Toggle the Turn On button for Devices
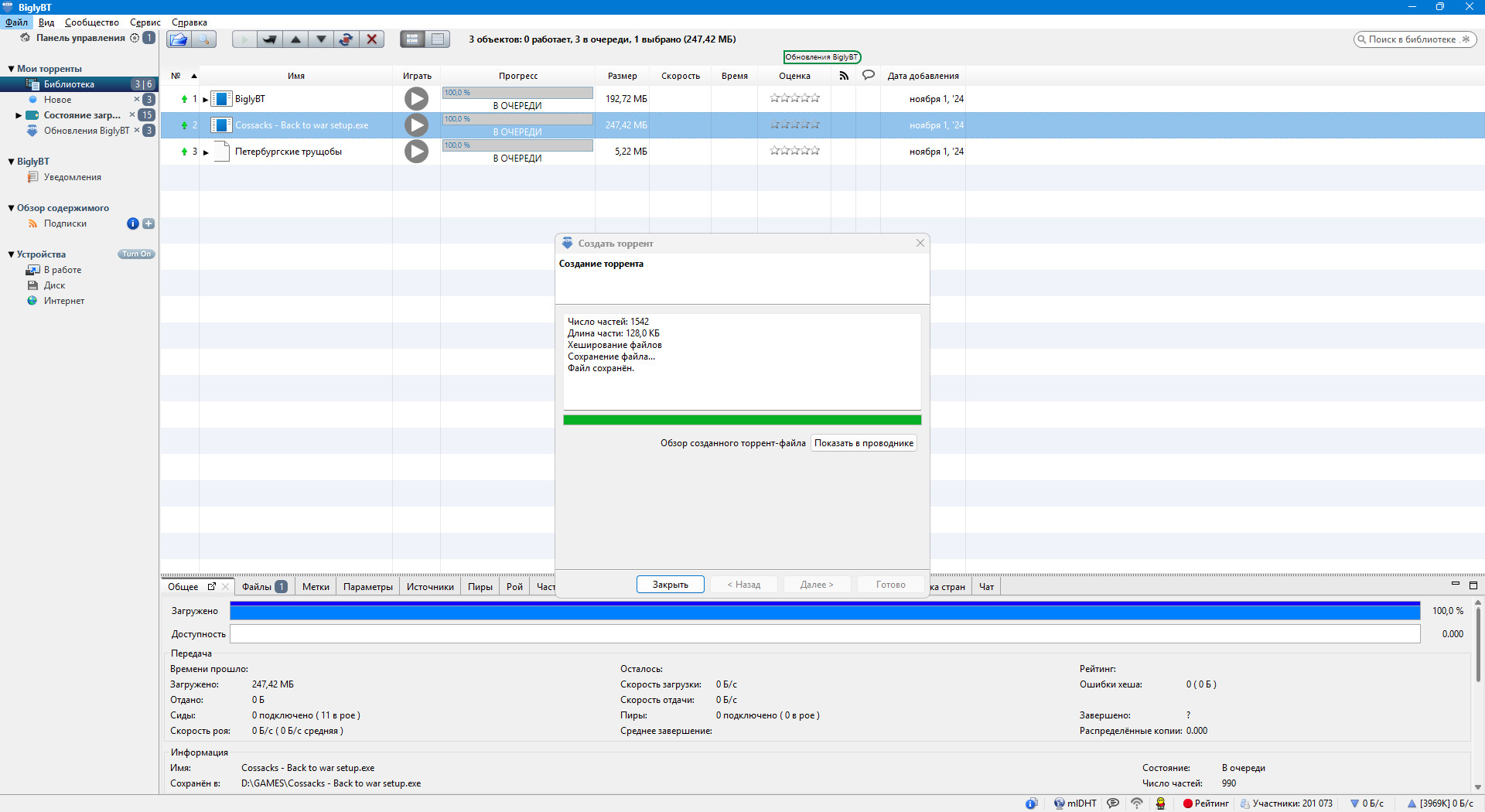 tap(136, 254)
